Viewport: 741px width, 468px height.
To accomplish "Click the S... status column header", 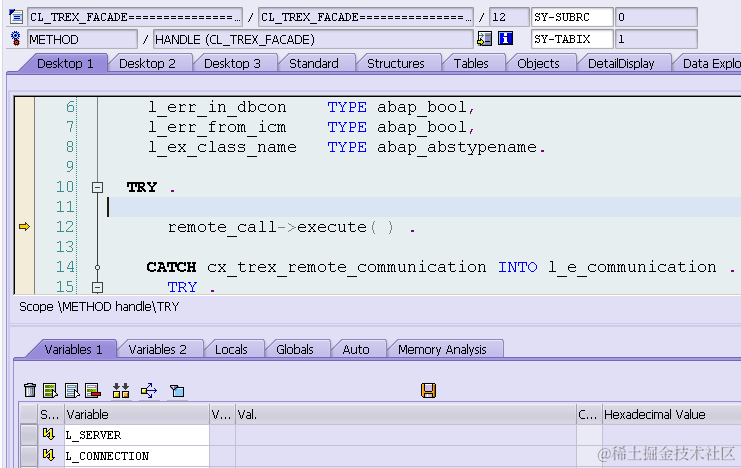I will coord(51,415).
